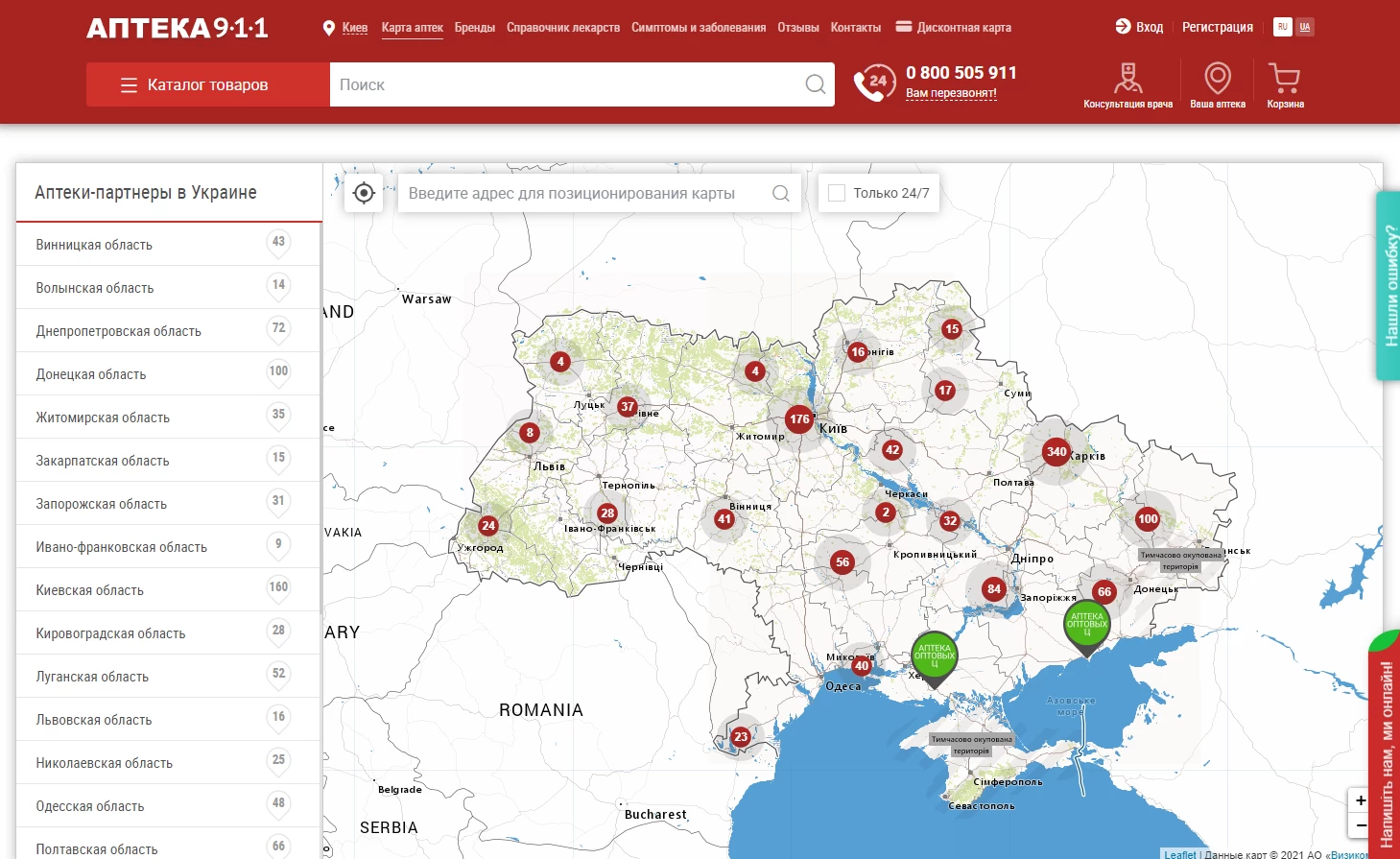Open the Каталог товаров menu

[x=208, y=84]
